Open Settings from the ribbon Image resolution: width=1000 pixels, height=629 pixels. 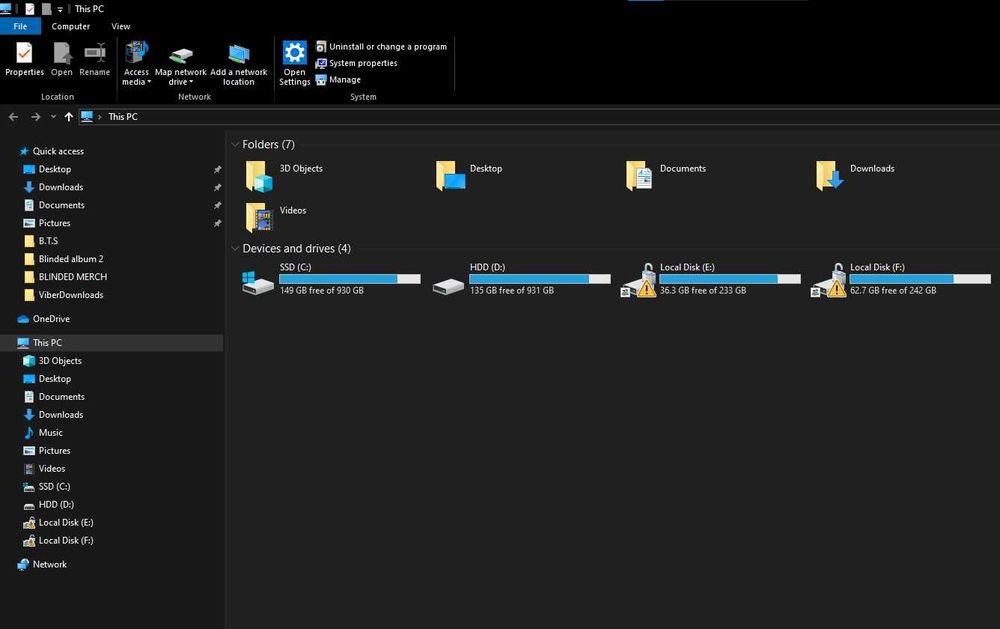tap(295, 64)
